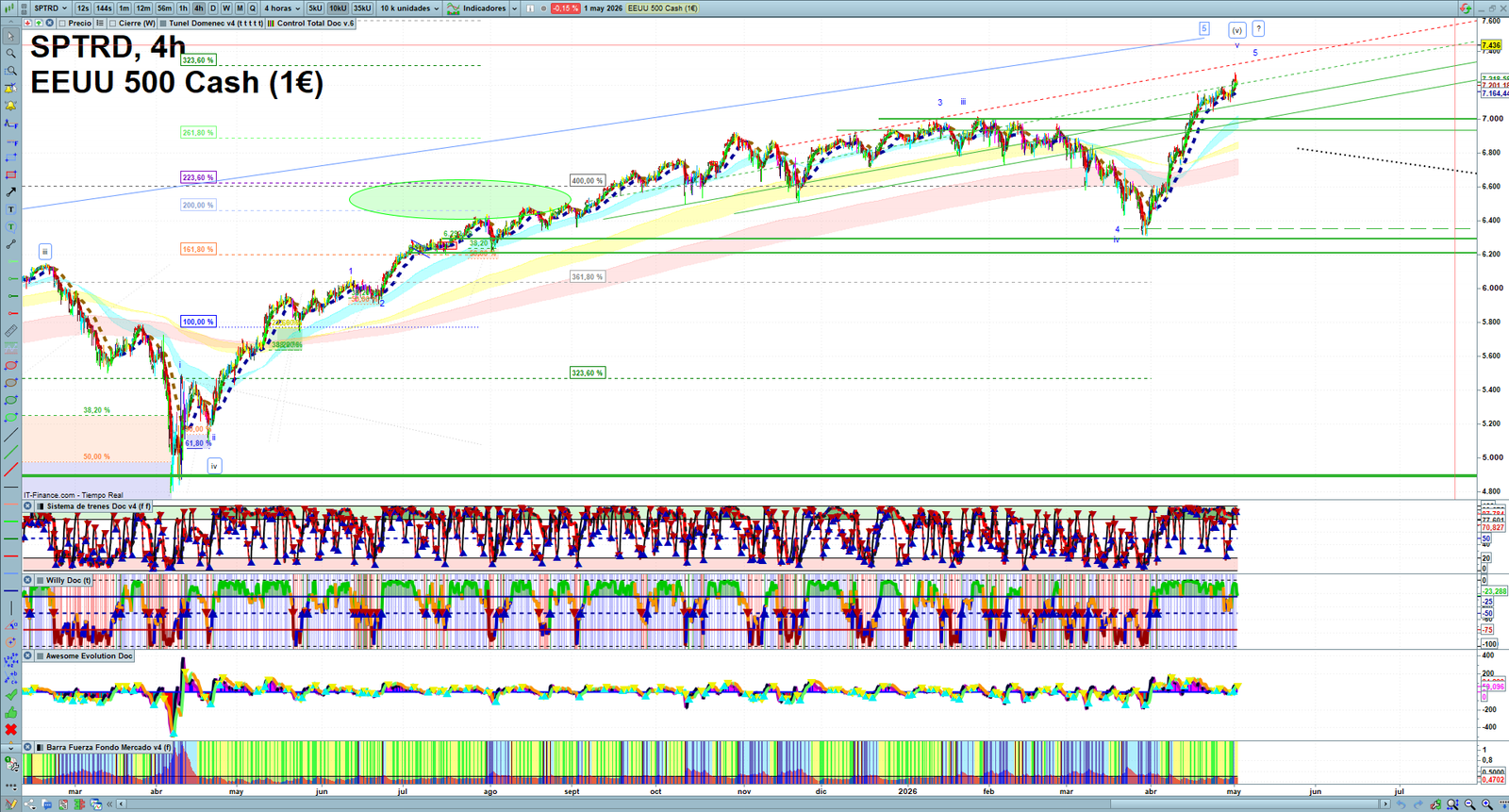Select the 56m timeframe

[164, 8]
